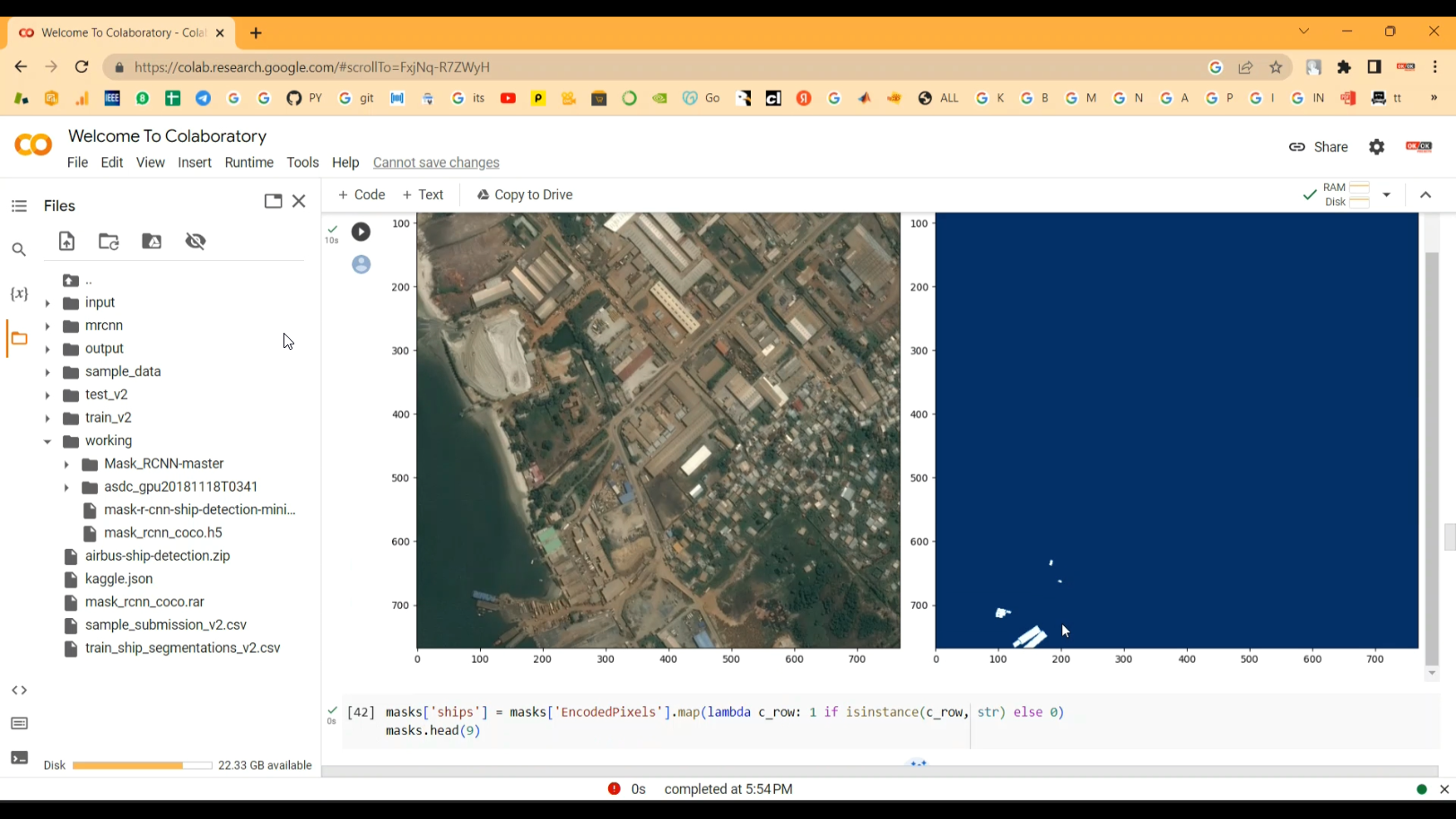1456x819 pixels.
Task: Expand the working folder
Action: pyautogui.click(x=48, y=440)
